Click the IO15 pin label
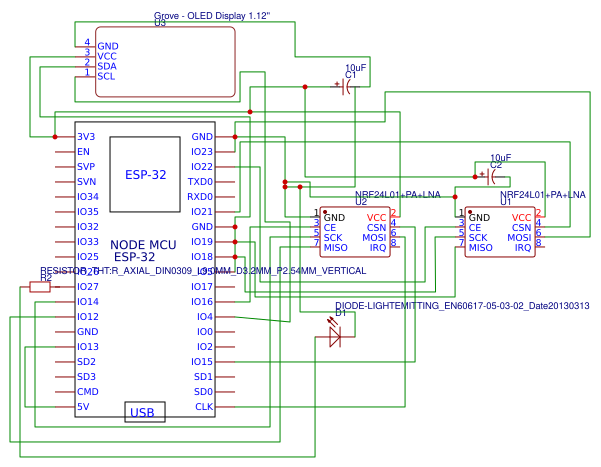Viewport: 601px width, 467px height. coord(202,362)
